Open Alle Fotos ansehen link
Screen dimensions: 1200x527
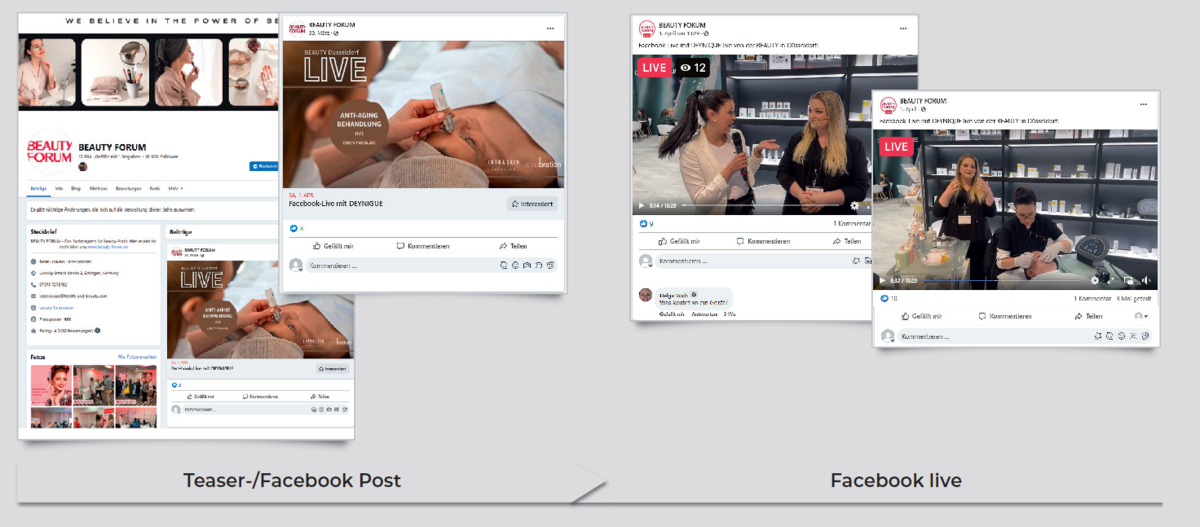(137, 356)
